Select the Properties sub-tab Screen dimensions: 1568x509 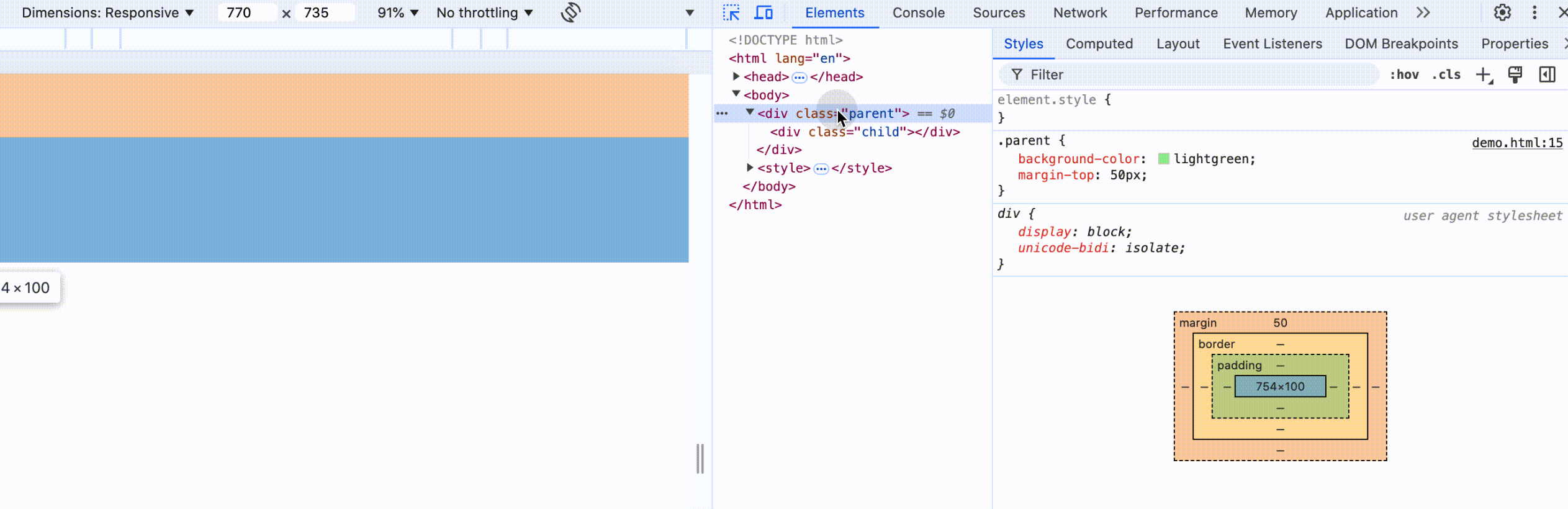click(x=1515, y=44)
